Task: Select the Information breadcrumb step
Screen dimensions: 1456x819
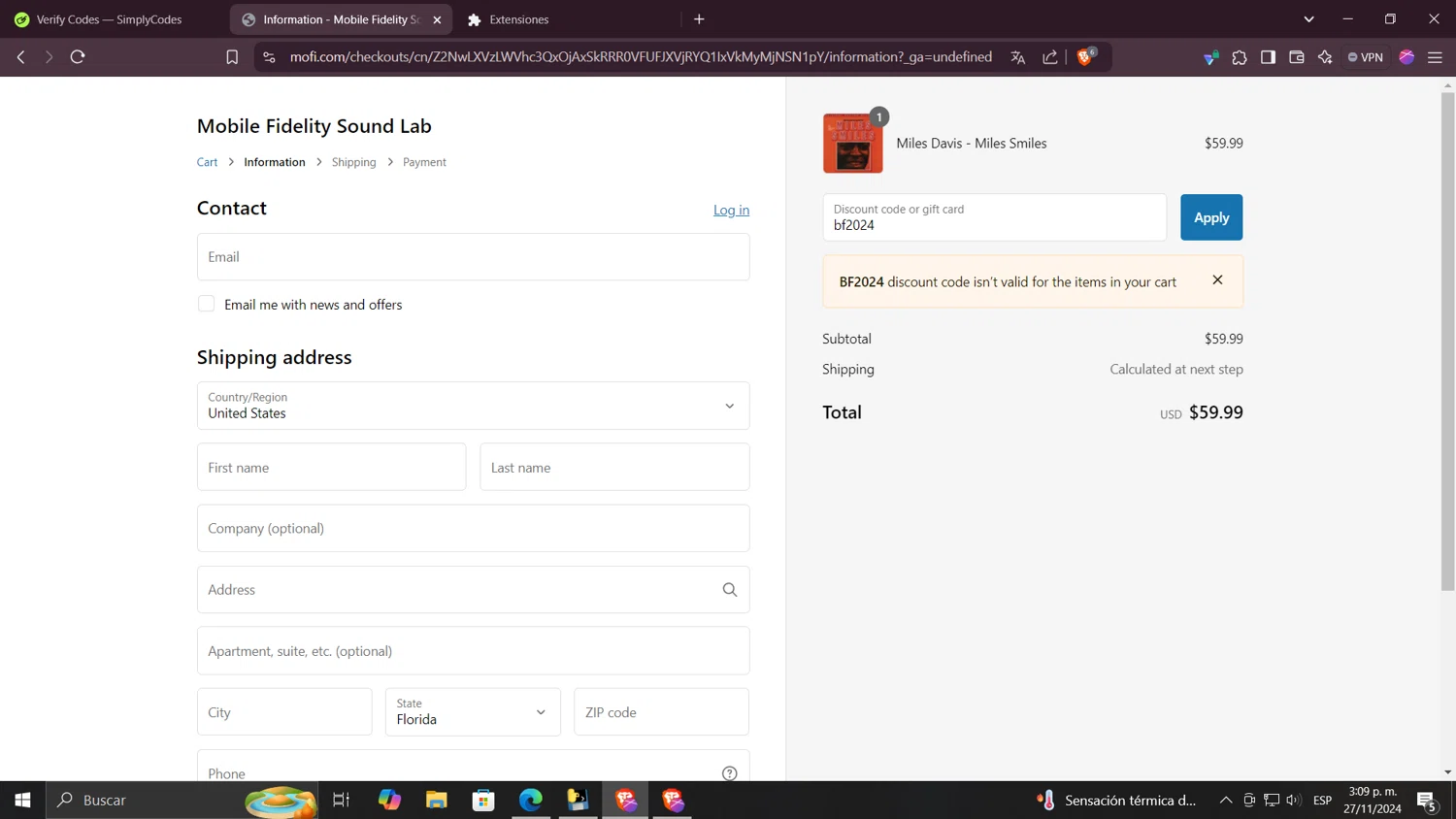Action: point(275,162)
